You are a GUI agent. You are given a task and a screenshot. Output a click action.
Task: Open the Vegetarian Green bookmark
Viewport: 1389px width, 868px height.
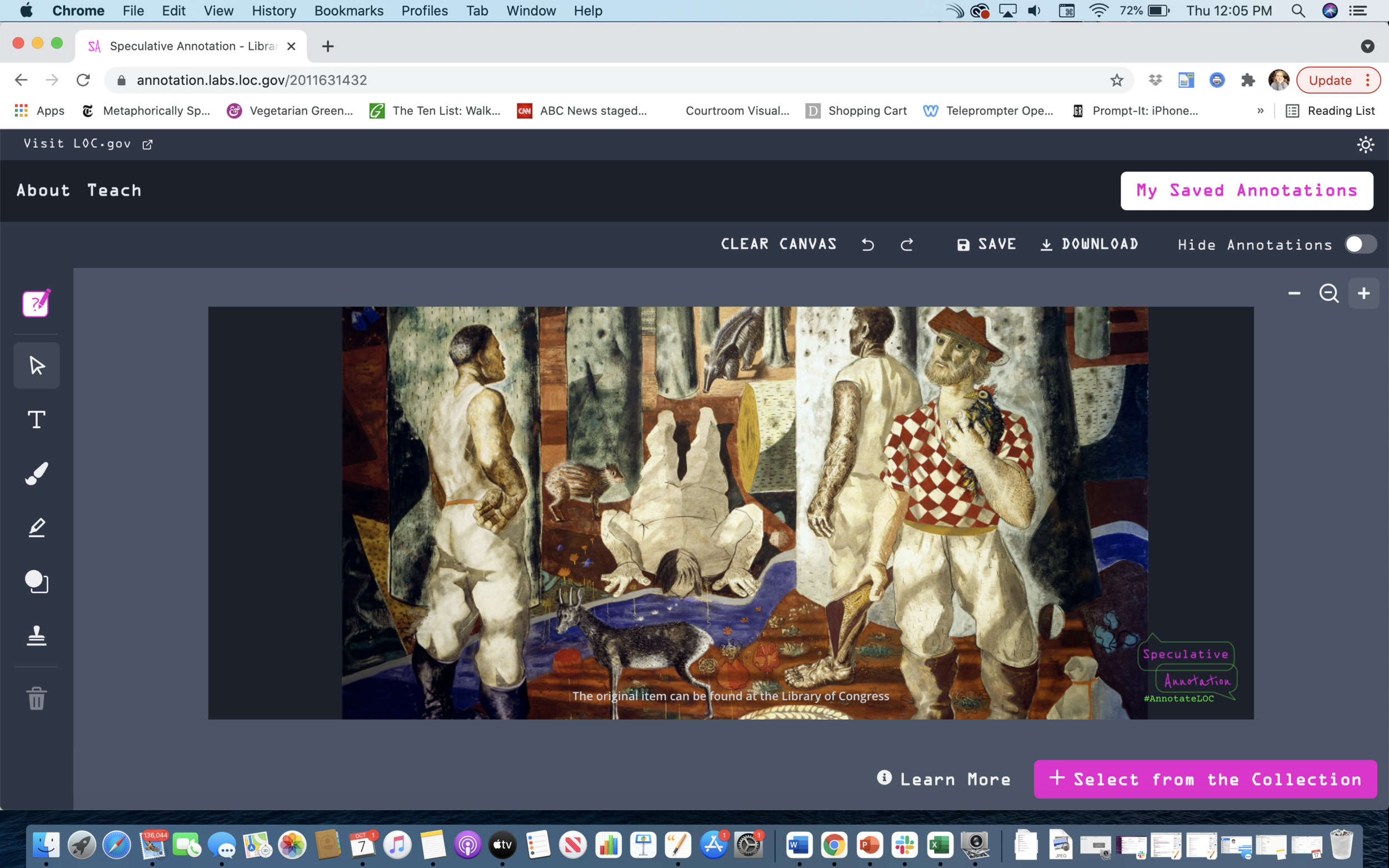pyautogui.click(x=290, y=111)
